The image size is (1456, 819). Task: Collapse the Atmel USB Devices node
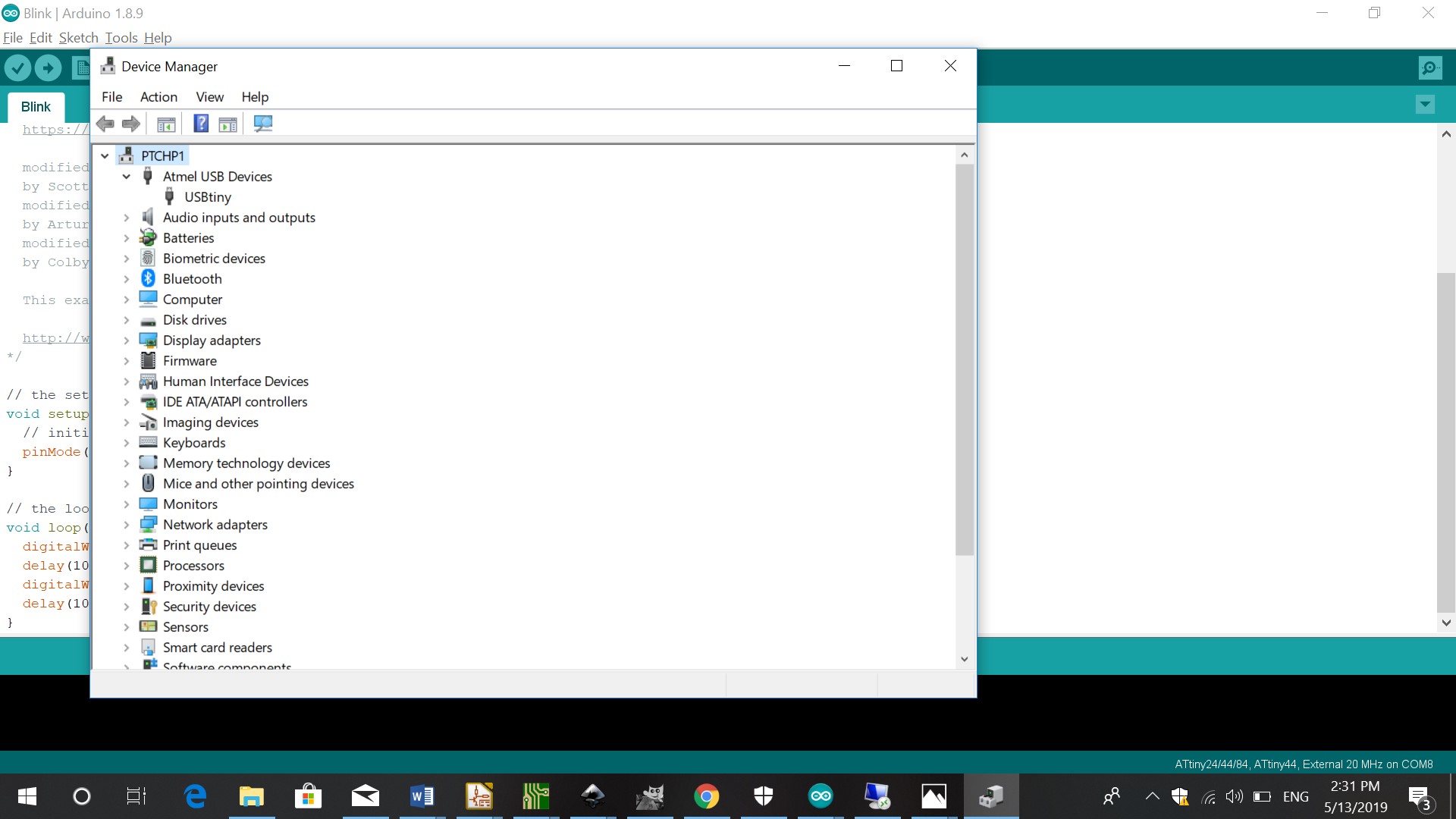(x=127, y=177)
